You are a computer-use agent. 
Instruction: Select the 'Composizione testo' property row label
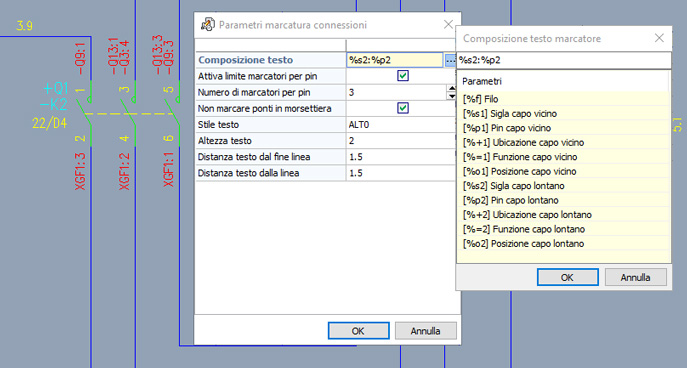[x=271, y=60]
